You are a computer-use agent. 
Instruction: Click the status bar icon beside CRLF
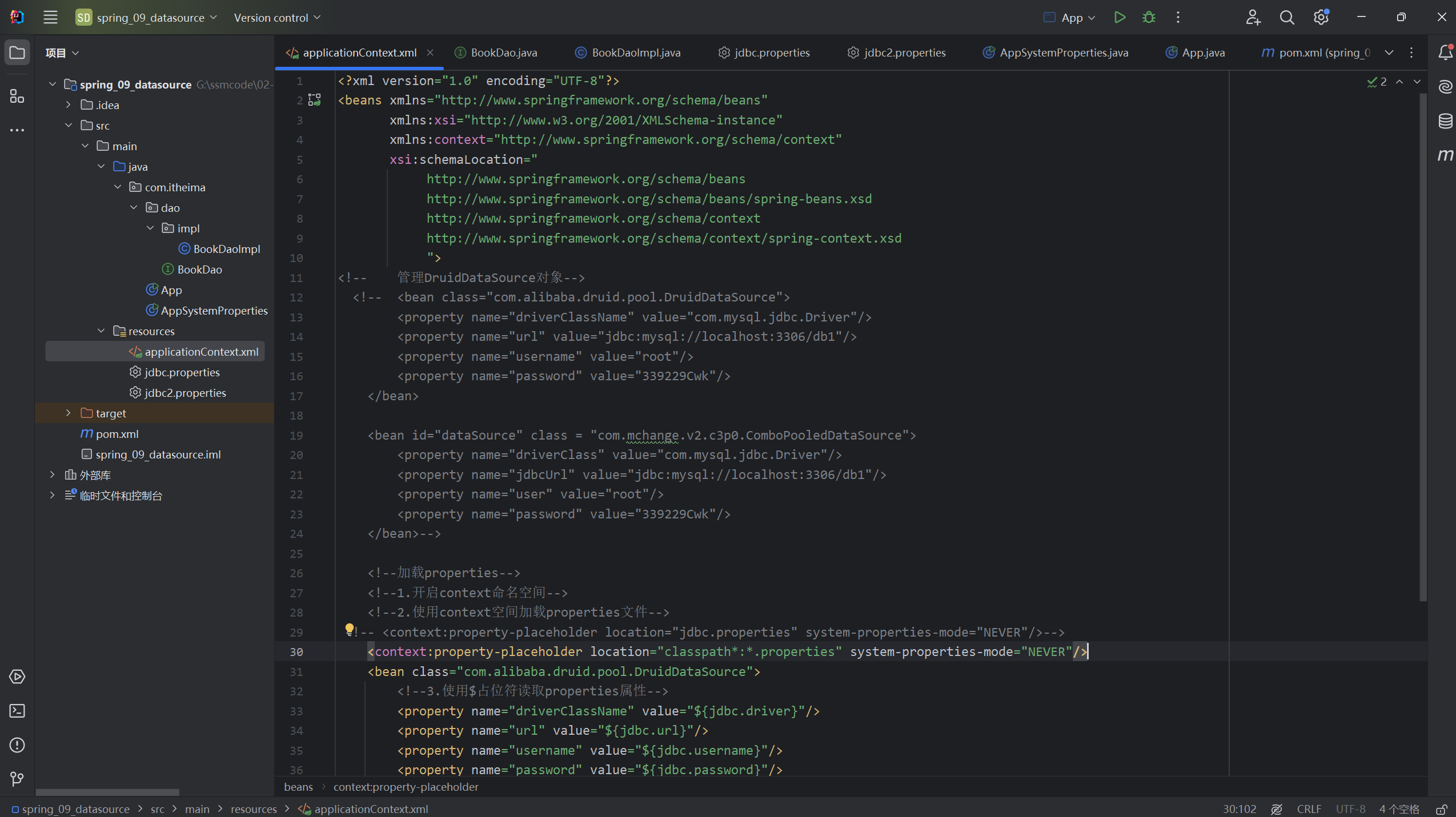(x=1277, y=809)
